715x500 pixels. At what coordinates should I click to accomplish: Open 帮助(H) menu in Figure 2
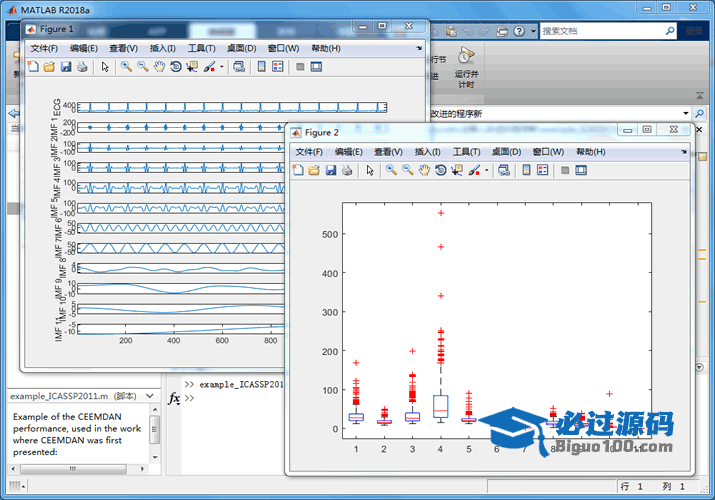coord(591,152)
